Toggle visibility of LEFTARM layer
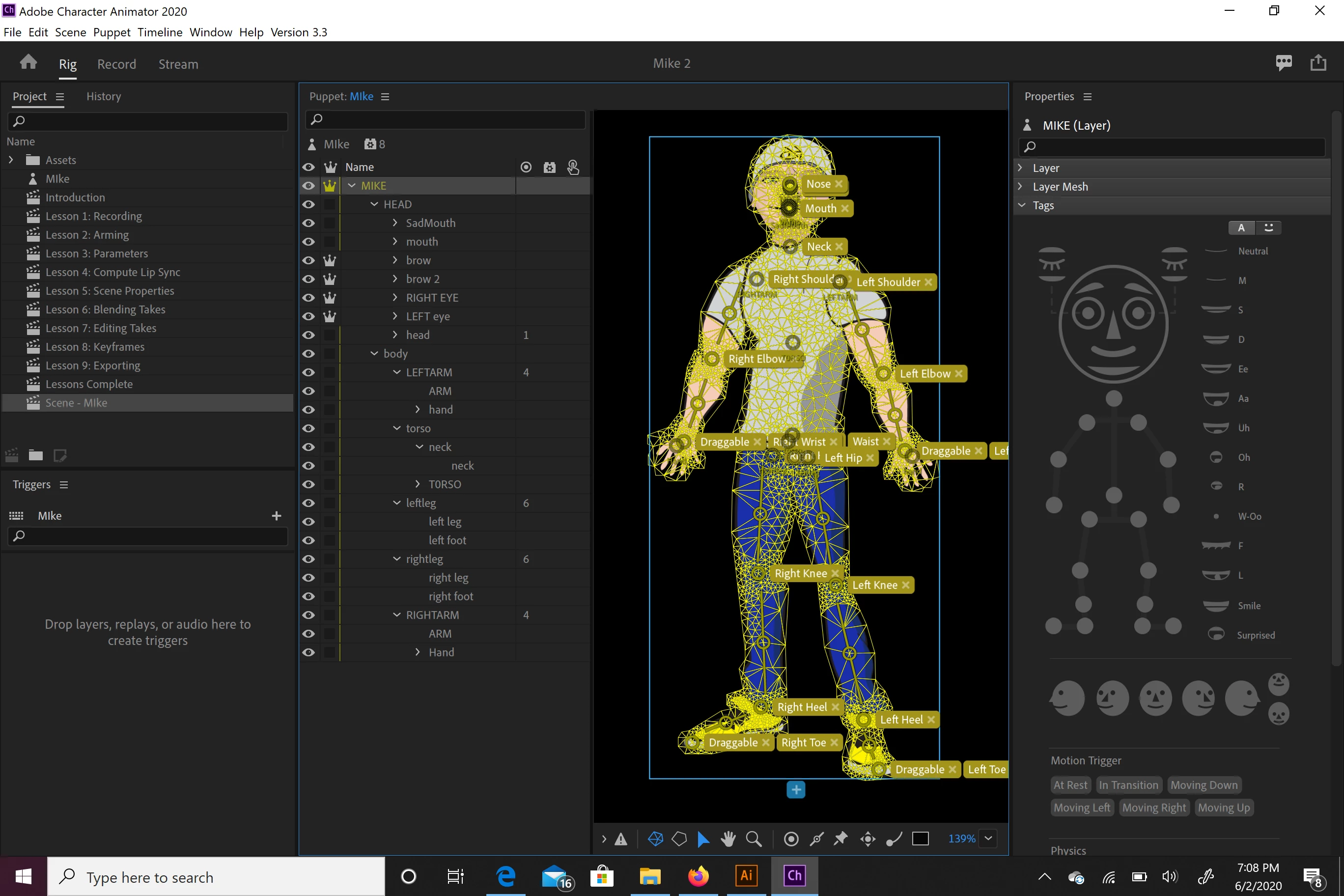 tap(308, 372)
